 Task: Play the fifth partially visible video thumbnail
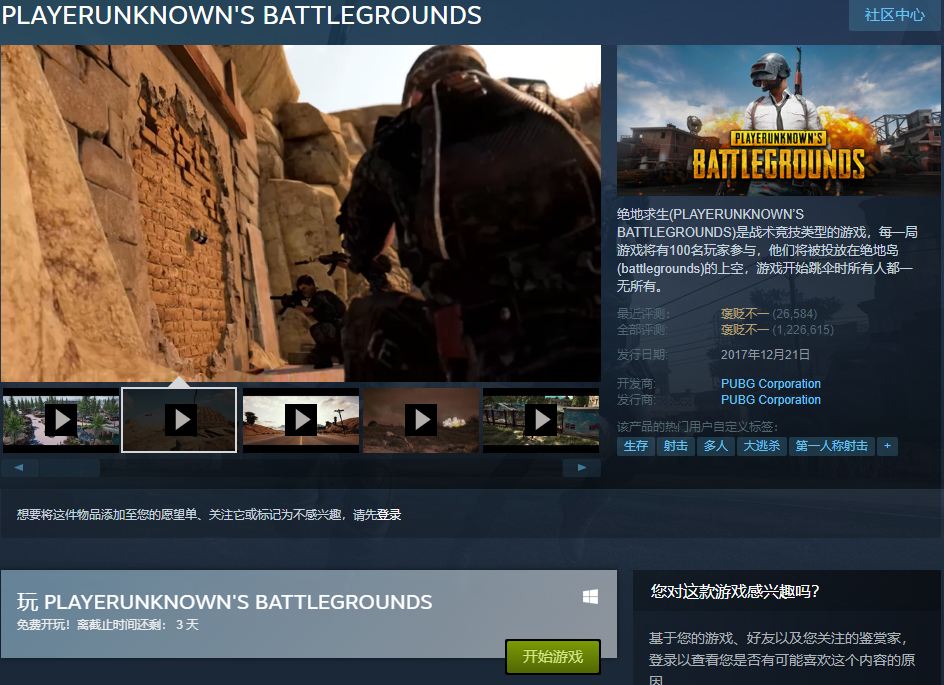(541, 420)
